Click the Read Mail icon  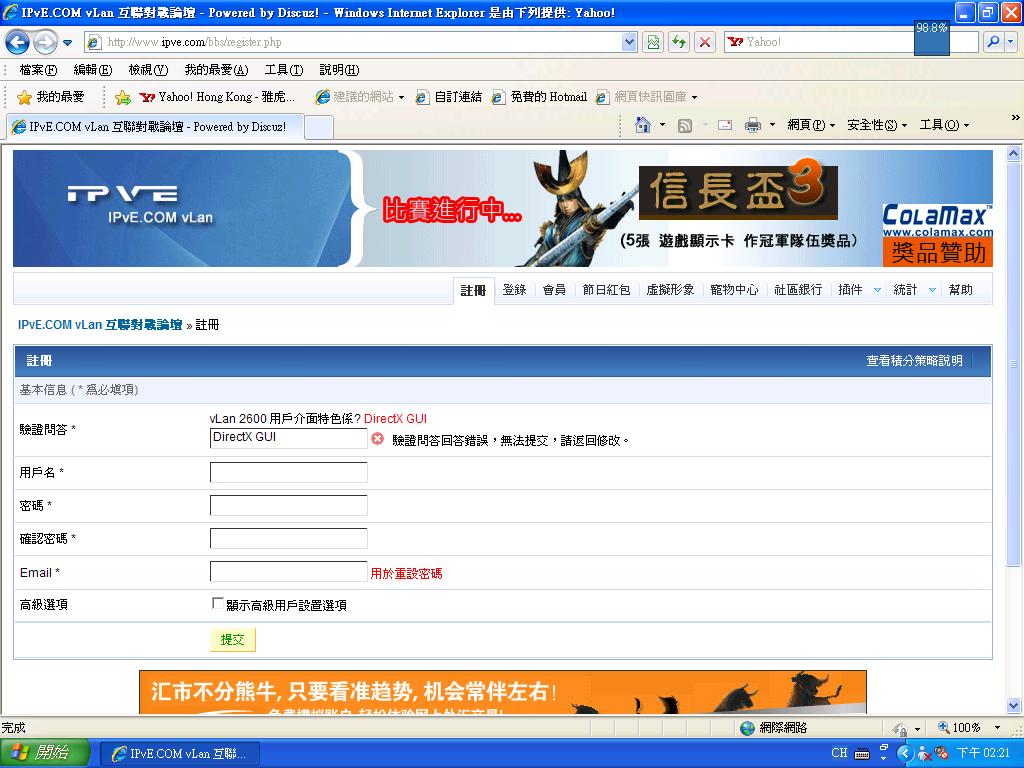[x=725, y=125]
